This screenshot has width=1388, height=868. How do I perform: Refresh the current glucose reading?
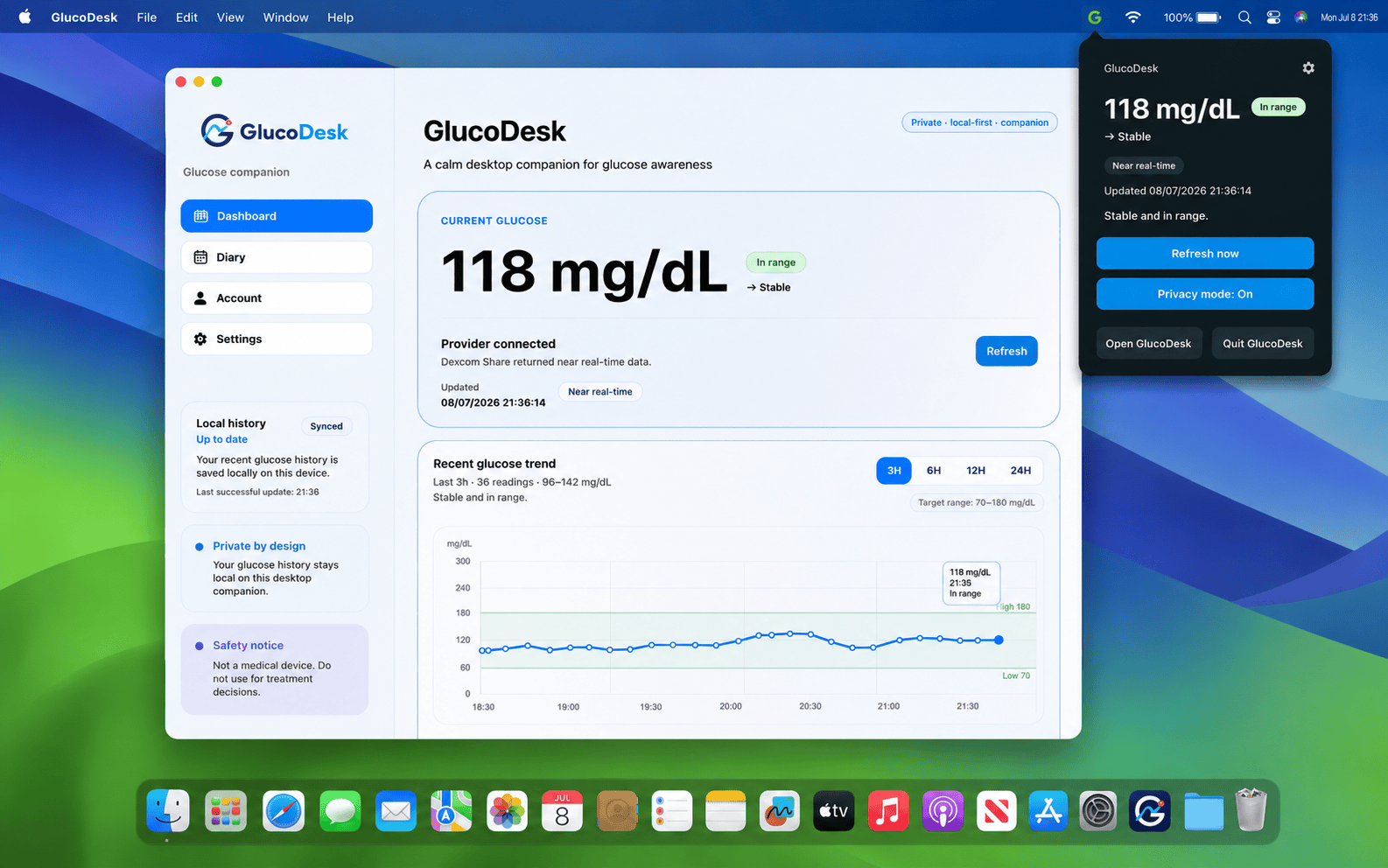1006,351
